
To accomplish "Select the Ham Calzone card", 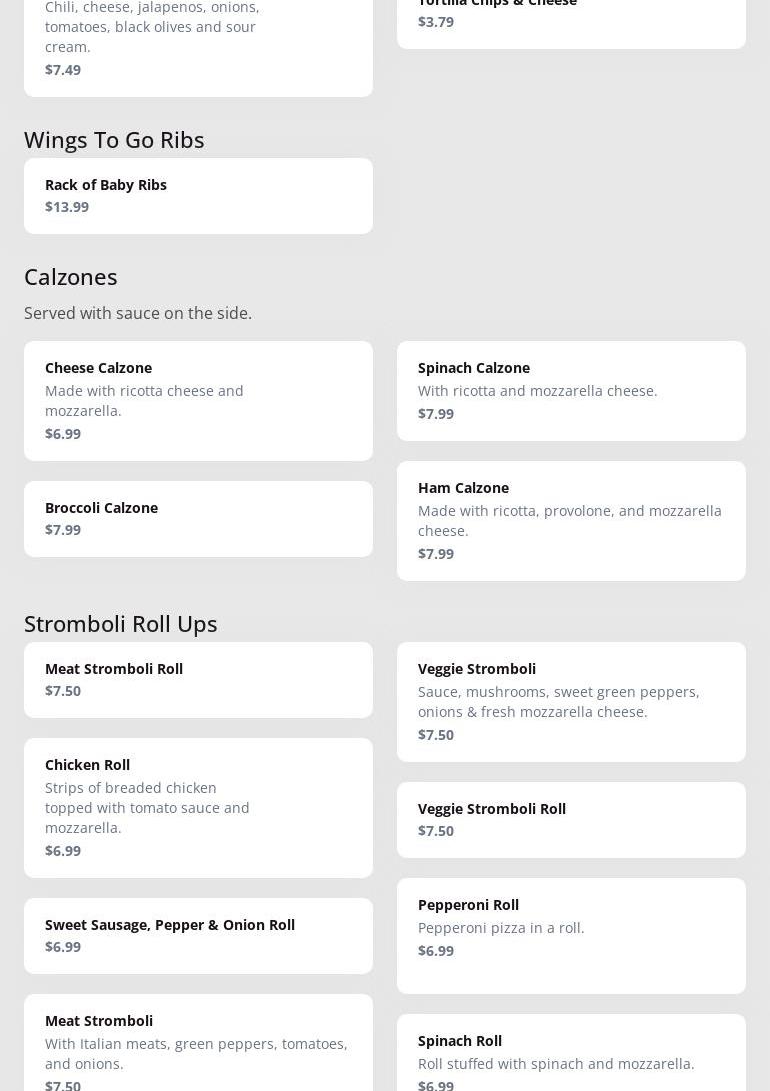I will click(x=571, y=520).
